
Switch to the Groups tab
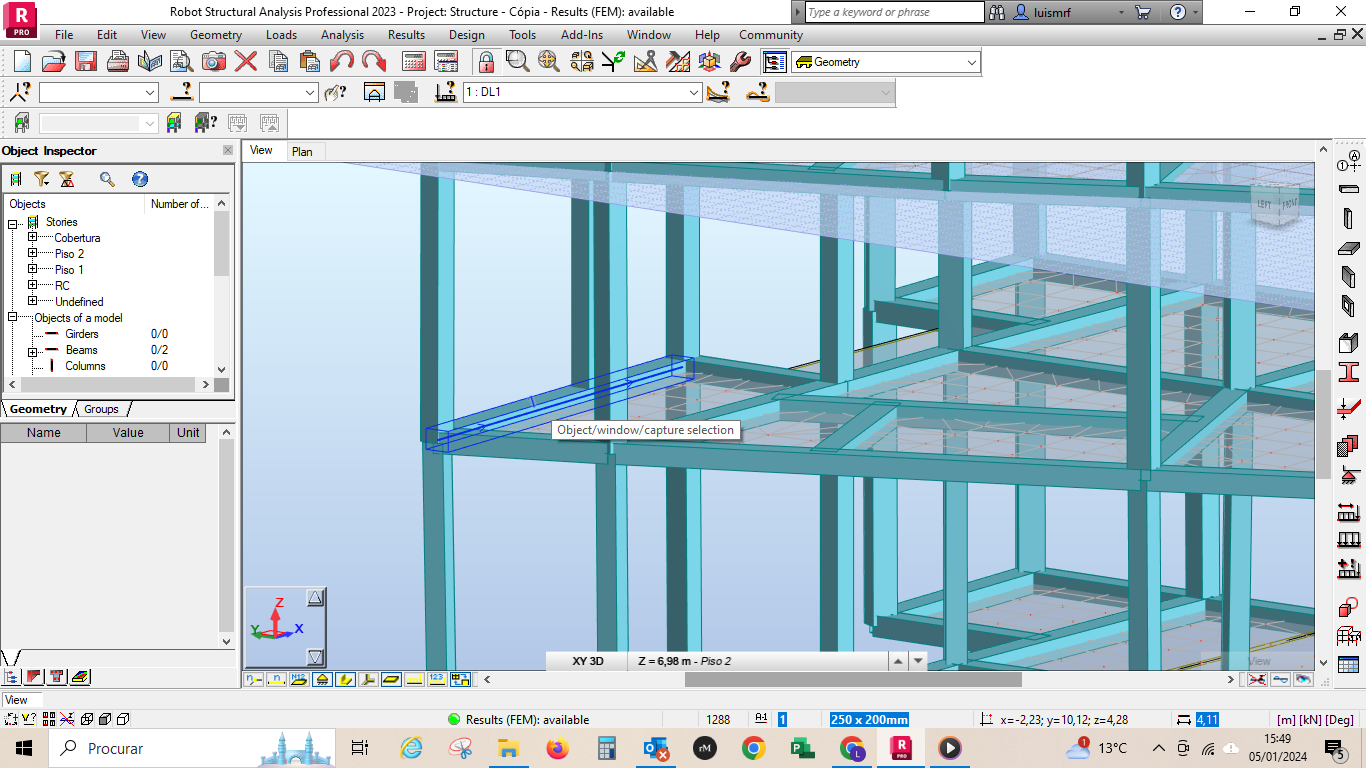click(x=101, y=409)
